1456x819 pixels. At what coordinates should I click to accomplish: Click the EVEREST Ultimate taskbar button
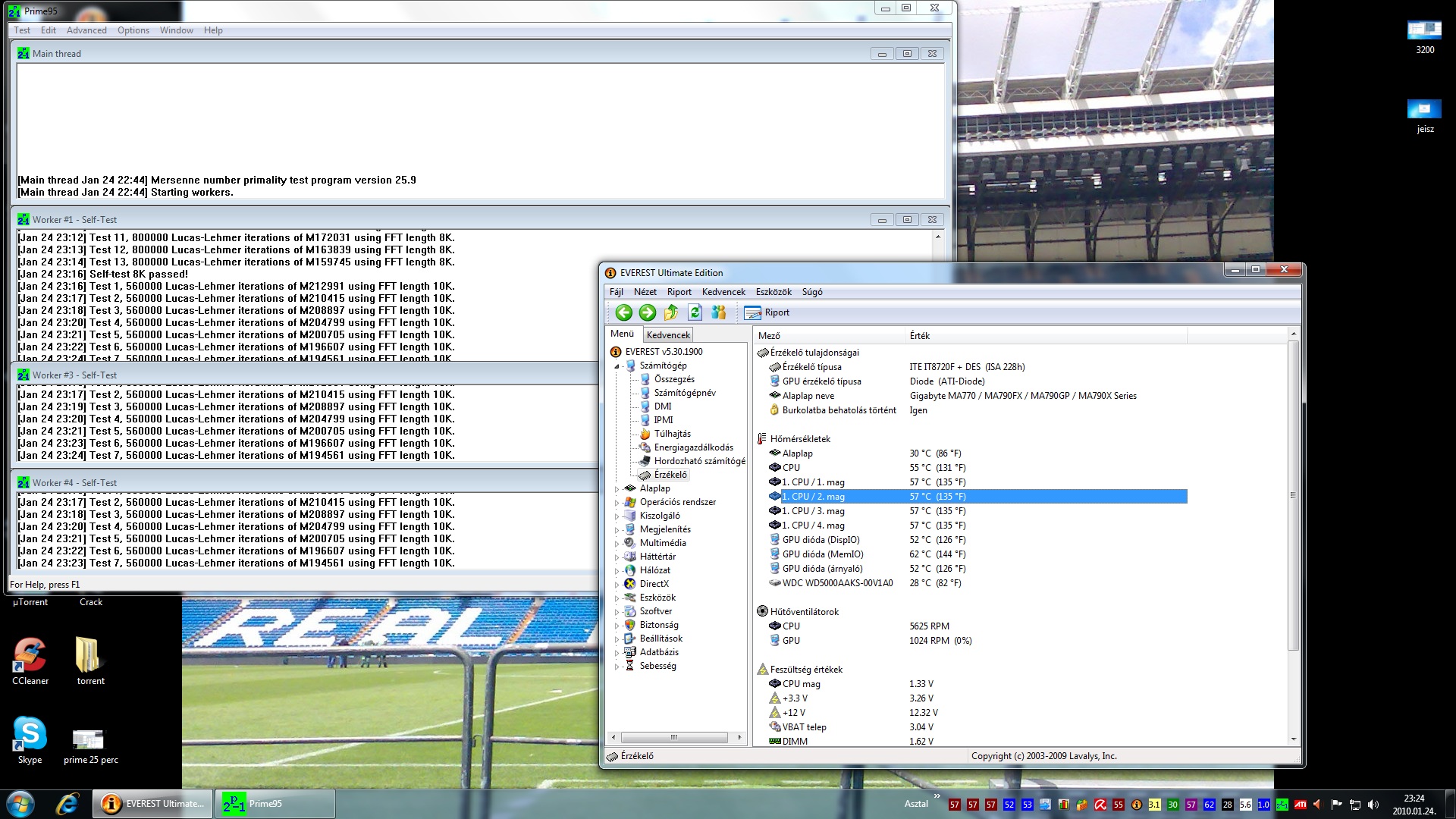click(152, 804)
